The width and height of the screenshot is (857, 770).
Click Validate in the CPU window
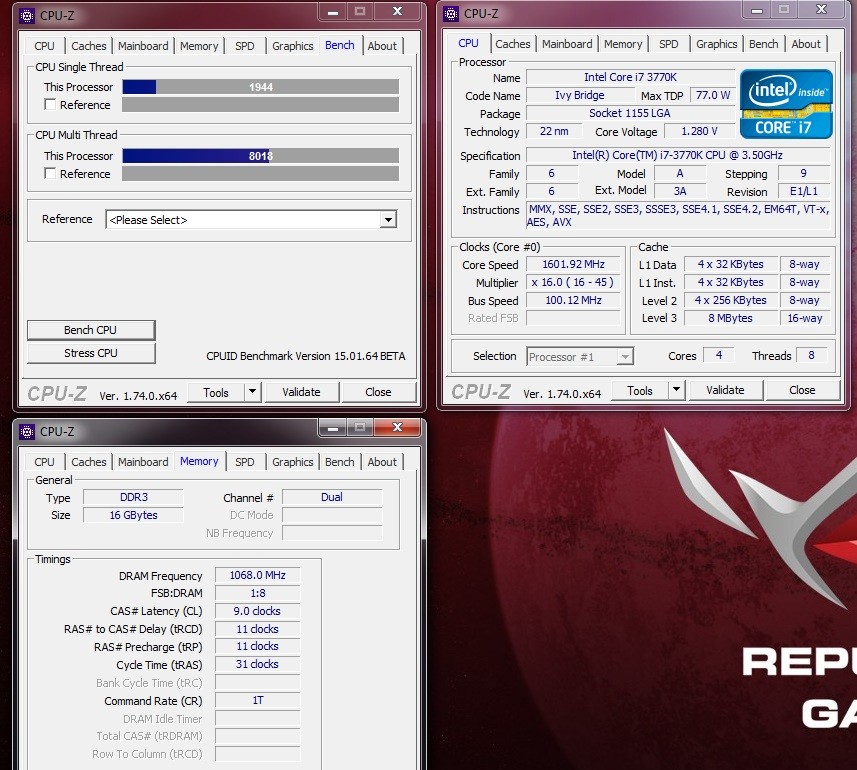coord(725,390)
